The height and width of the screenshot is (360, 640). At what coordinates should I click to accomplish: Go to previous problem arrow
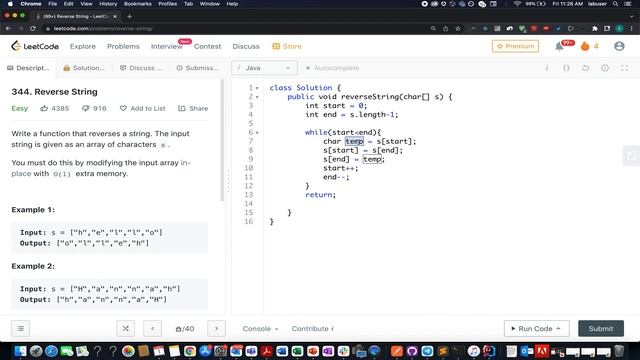153,328
